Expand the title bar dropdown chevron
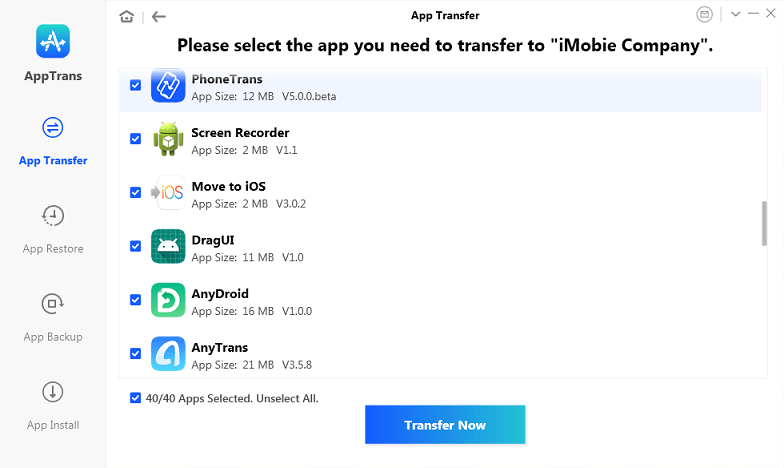784x468 pixels. [x=736, y=14]
